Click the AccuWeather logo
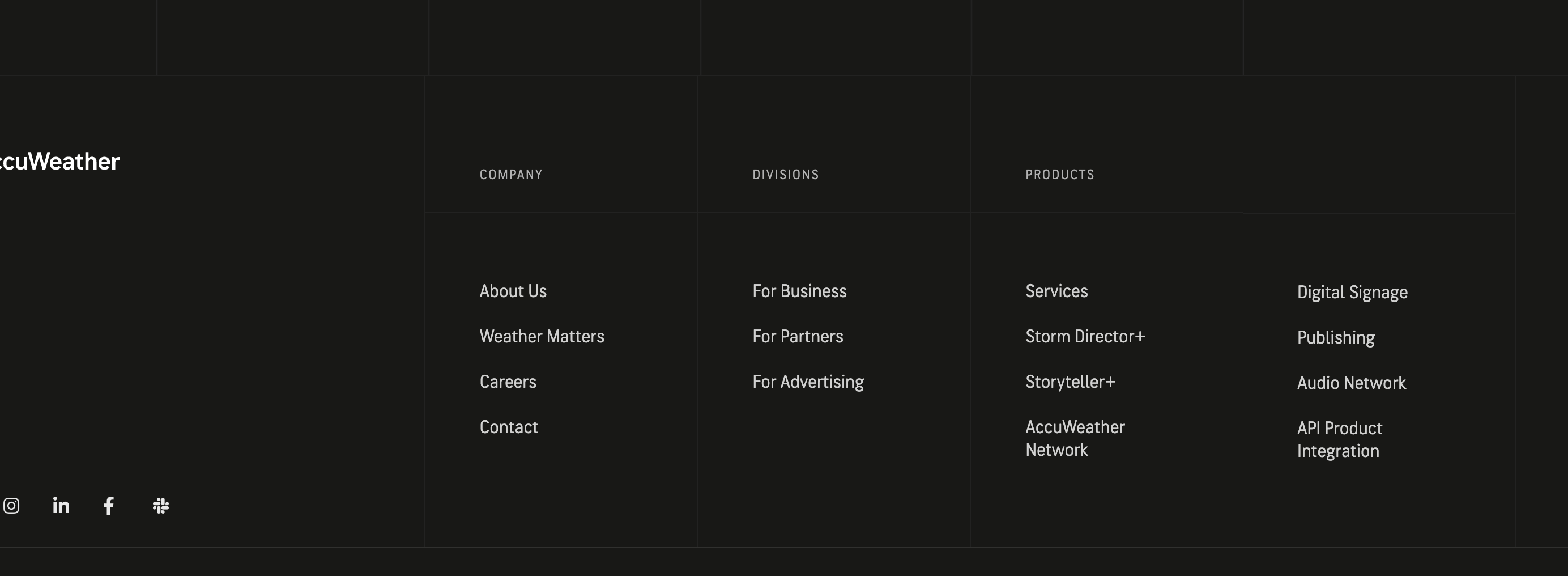 (59, 162)
